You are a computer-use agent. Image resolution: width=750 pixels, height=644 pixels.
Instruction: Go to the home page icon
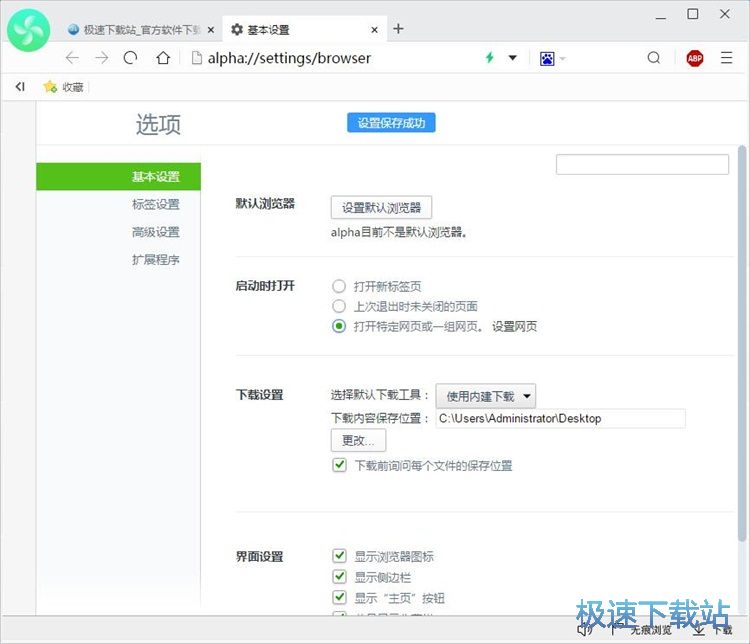[x=162, y=58]
